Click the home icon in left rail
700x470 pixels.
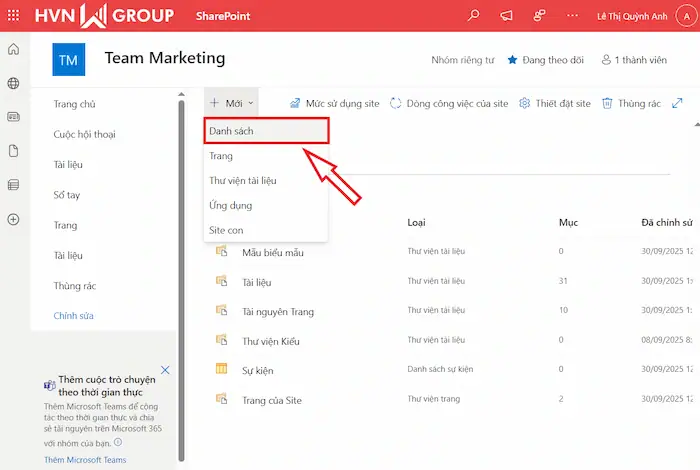[13, 50]
